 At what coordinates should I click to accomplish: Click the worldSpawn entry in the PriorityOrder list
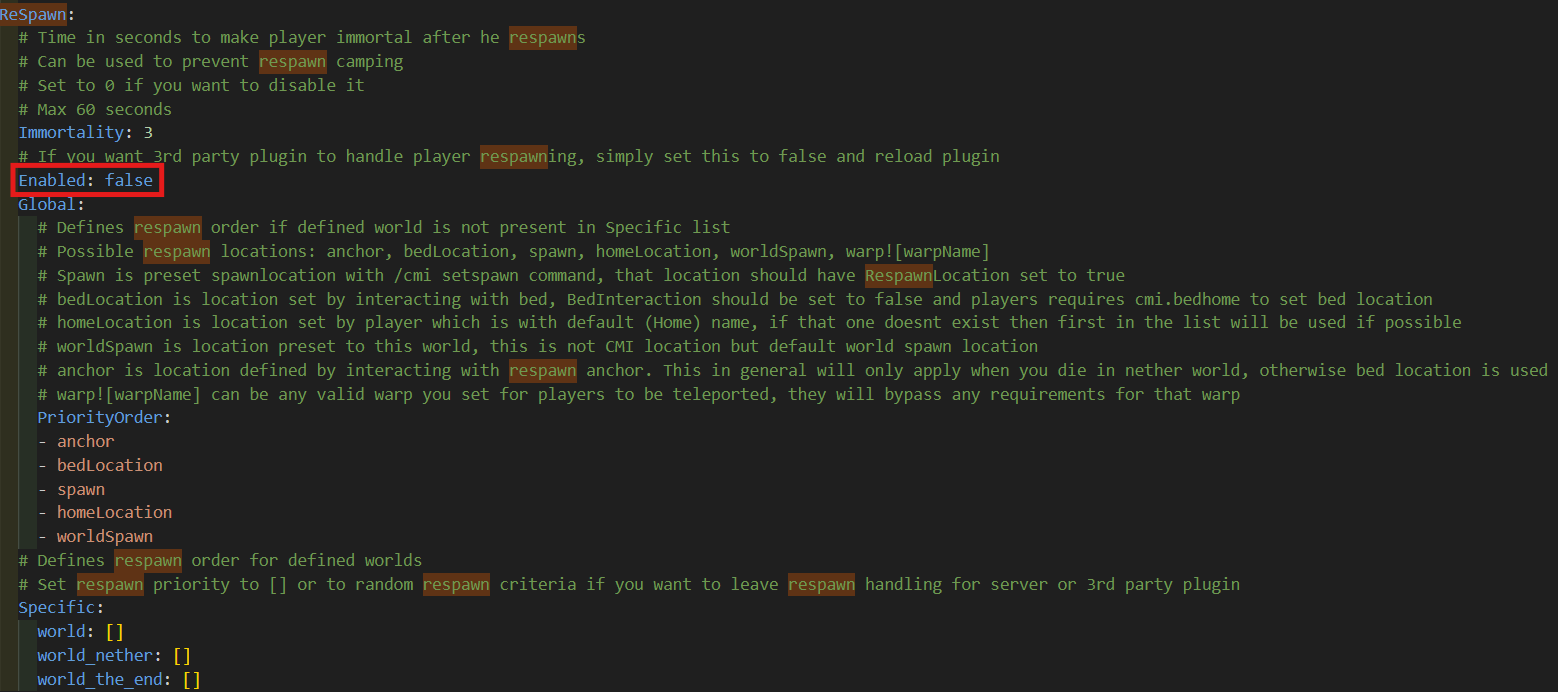(104, 537)
